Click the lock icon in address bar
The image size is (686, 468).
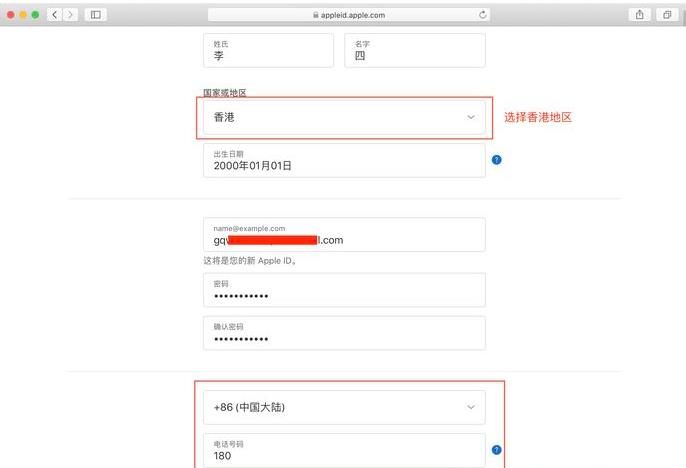click(315, 15)
